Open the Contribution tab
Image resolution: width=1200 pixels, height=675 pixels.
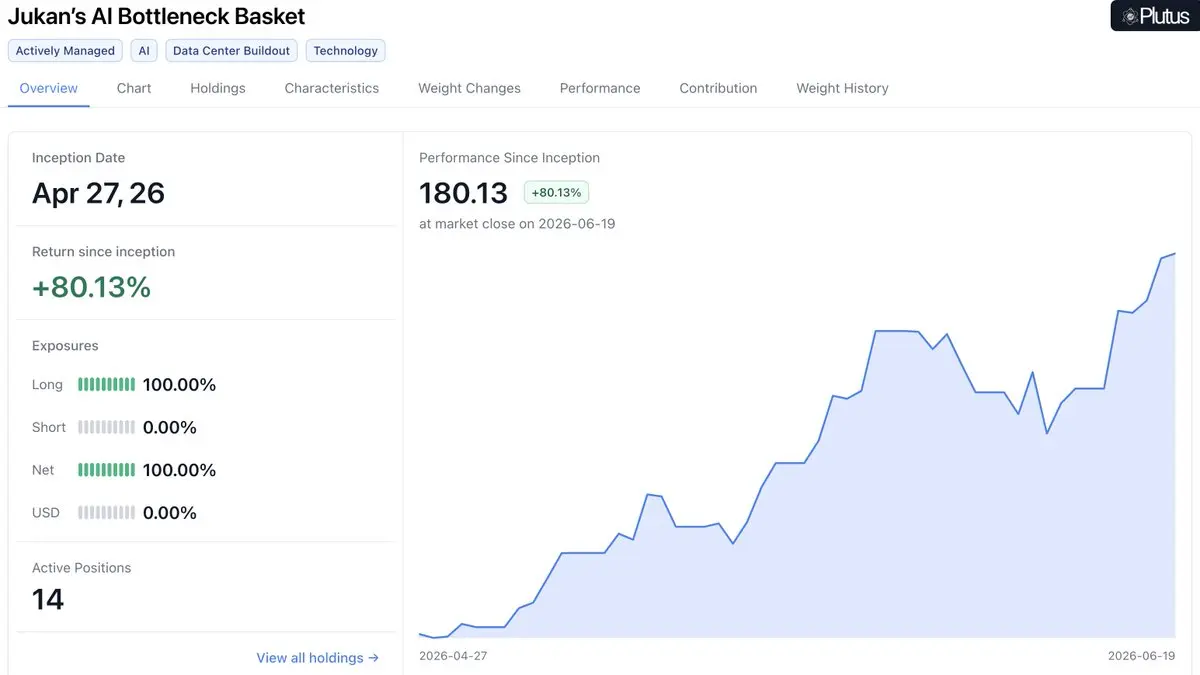click(x=718, y=88)
